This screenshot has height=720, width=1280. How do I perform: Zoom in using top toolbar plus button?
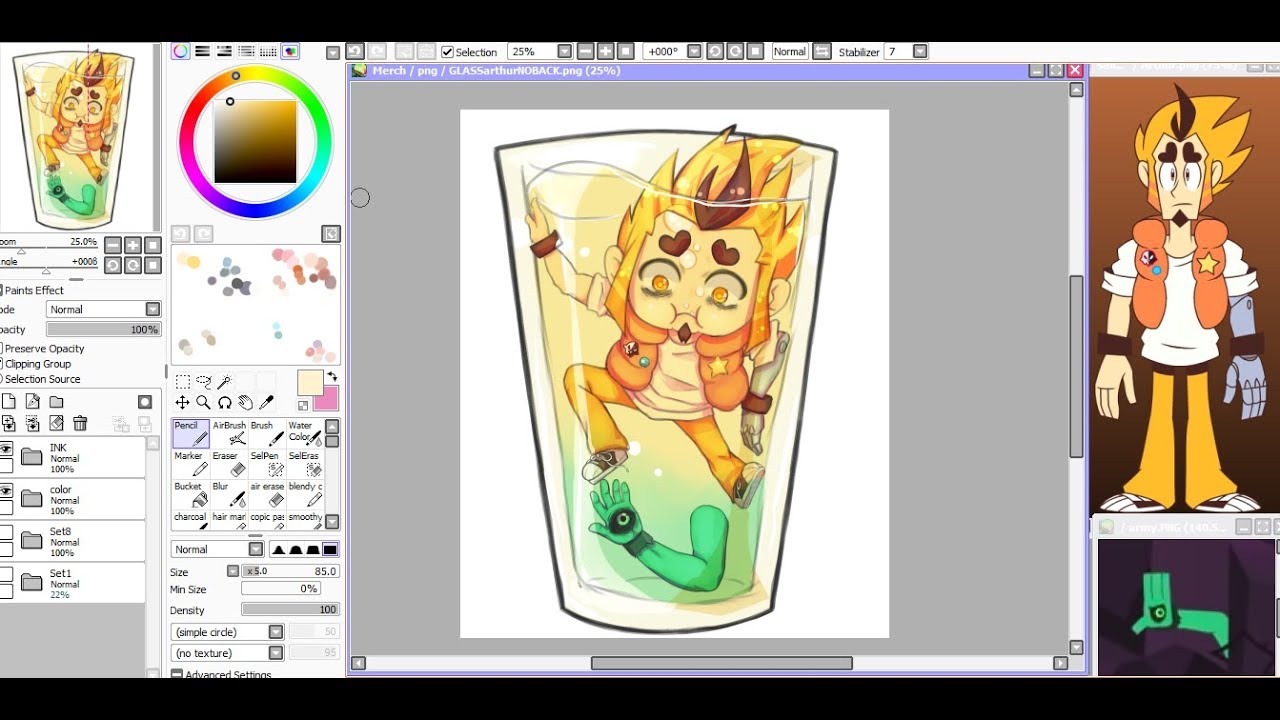click(x=605, y=51)
